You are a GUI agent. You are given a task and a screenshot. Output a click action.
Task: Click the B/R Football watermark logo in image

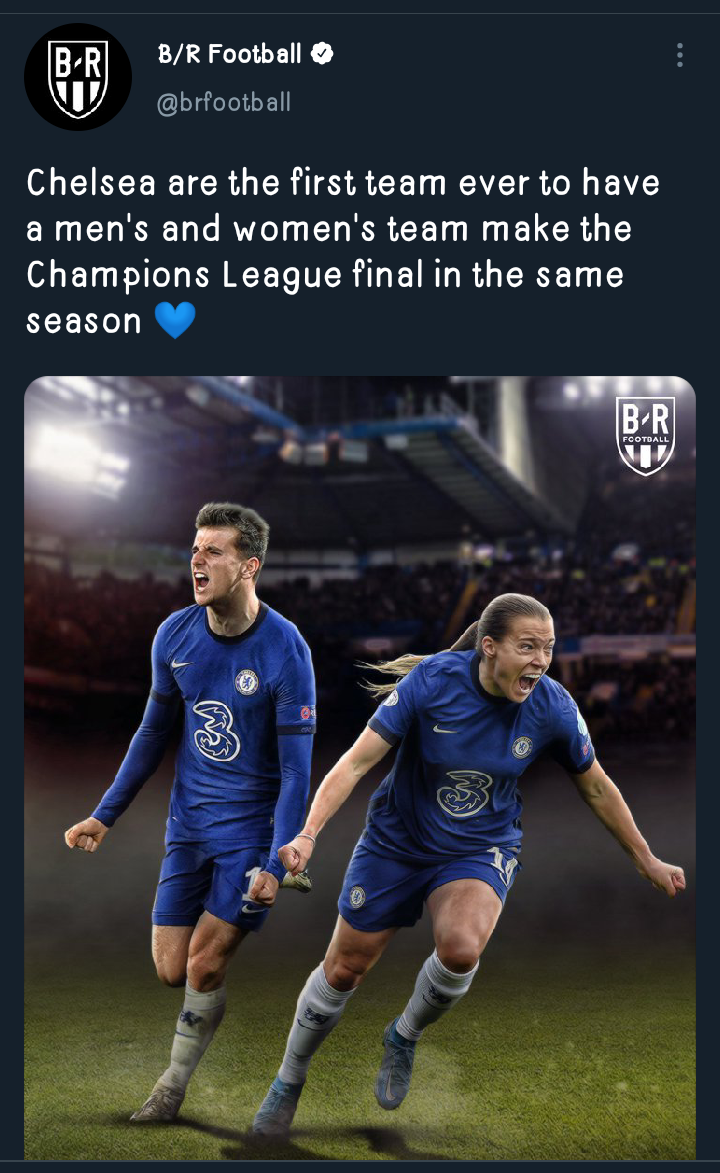645,435
